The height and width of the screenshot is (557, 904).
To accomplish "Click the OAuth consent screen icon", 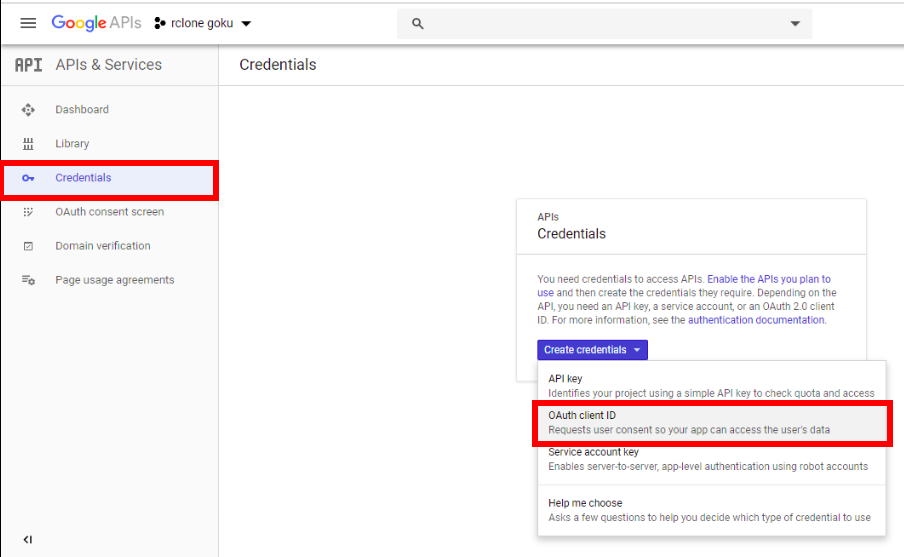I will pos(28,212).
